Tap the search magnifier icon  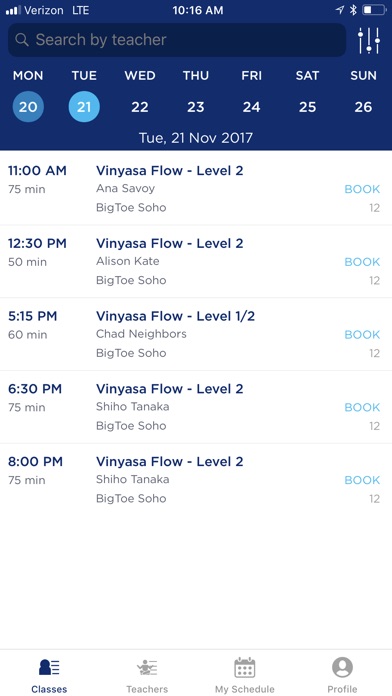click(x=21, y=40)
